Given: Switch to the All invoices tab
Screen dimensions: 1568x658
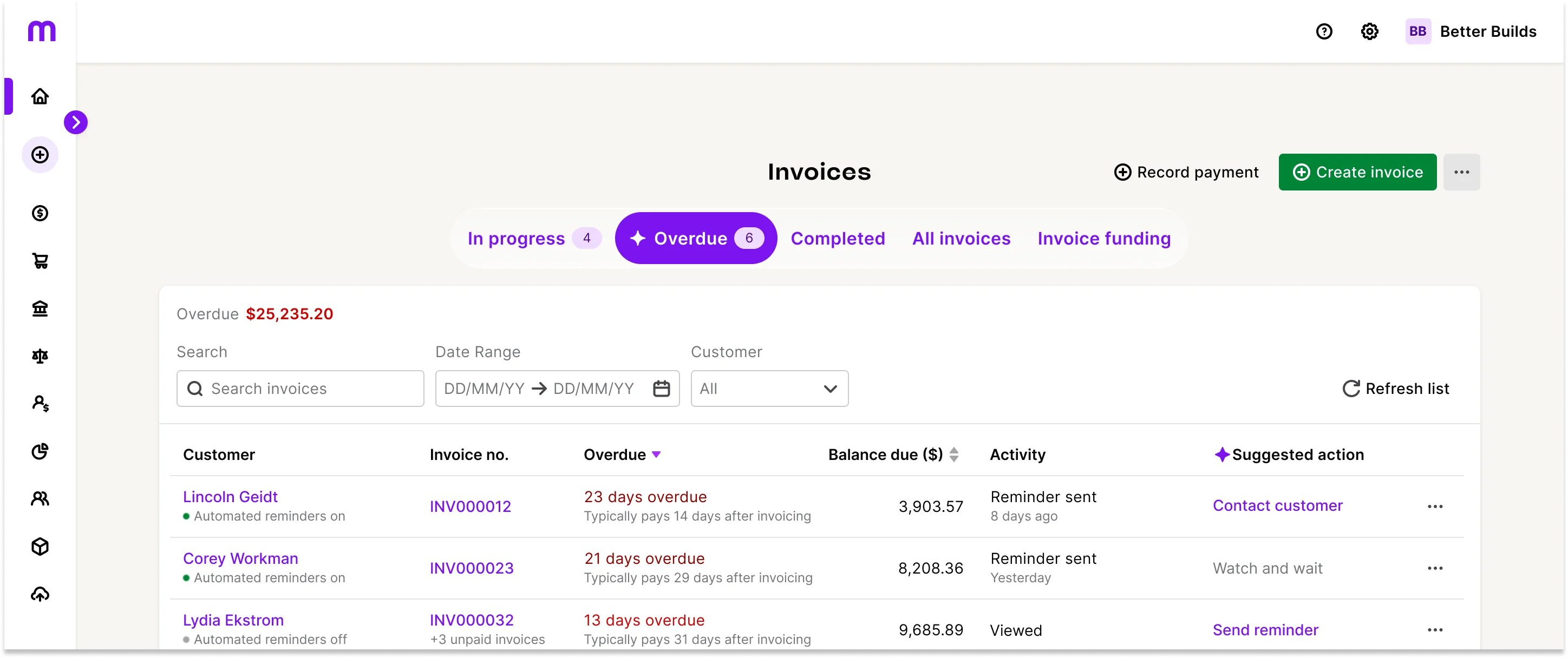Looking at the screenshot, I should tap(961, 239).
